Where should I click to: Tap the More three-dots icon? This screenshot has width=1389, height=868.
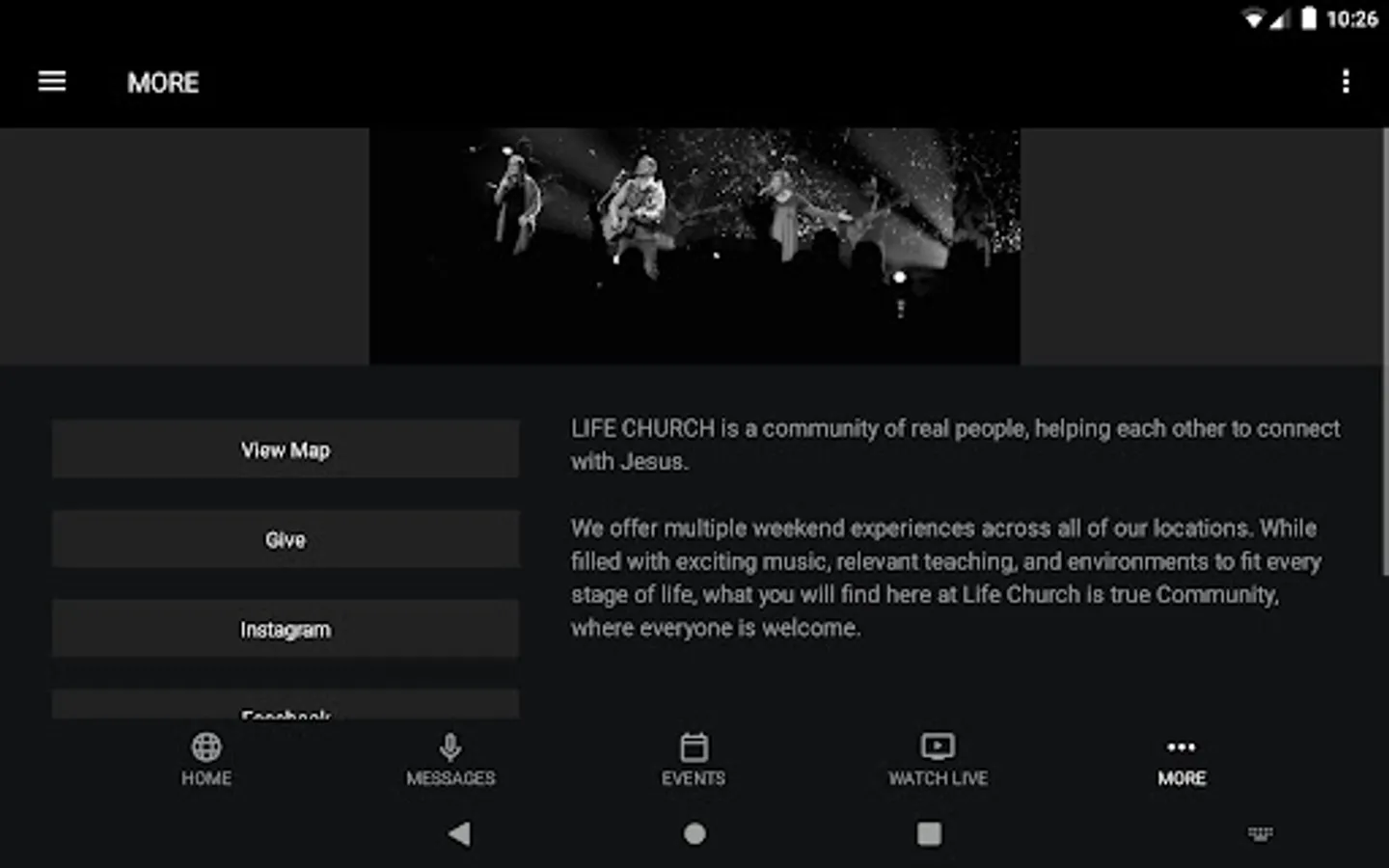coord(1181,746)
